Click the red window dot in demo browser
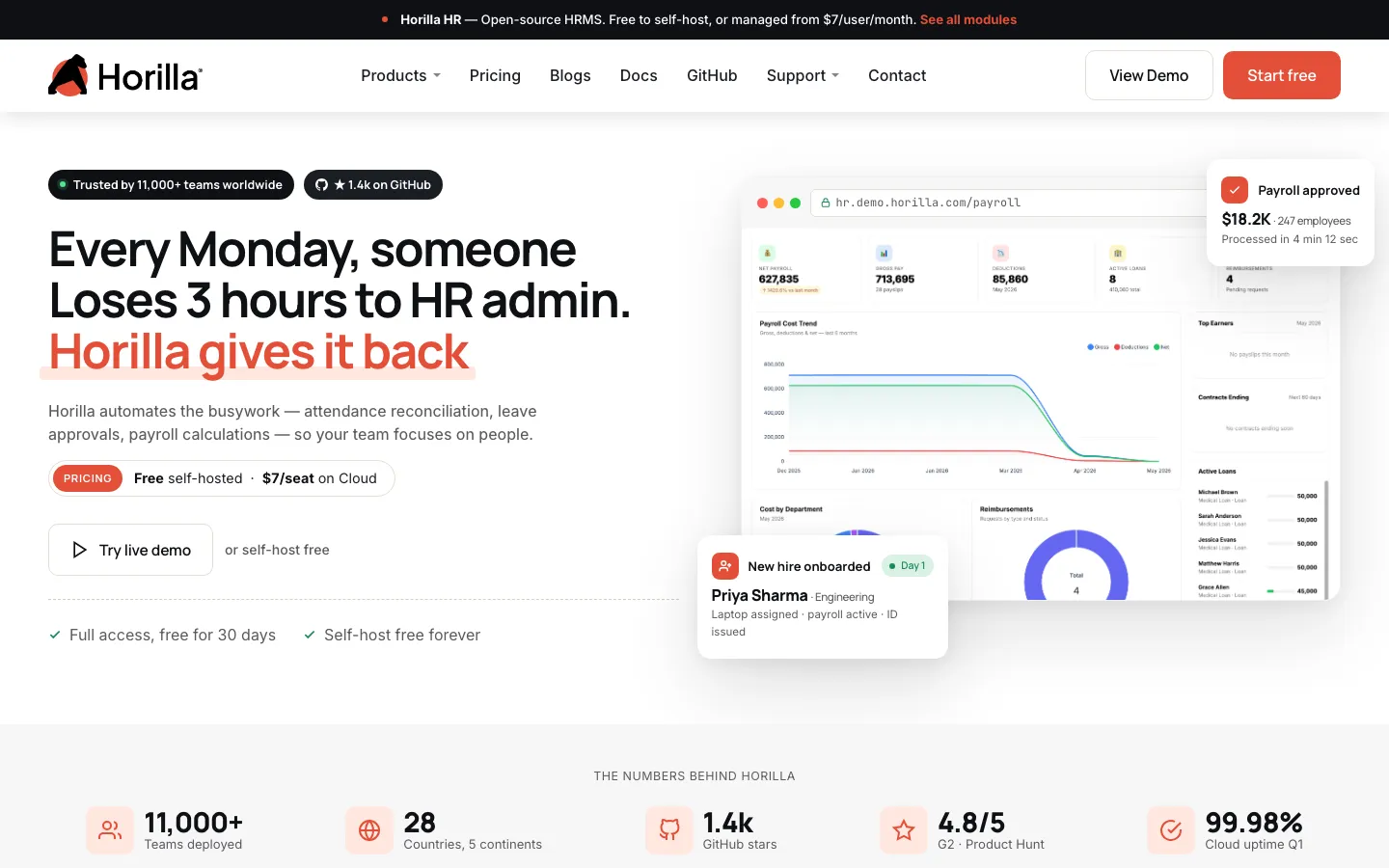The width and height of the screenshot is (1389, 868). [763, 203]
